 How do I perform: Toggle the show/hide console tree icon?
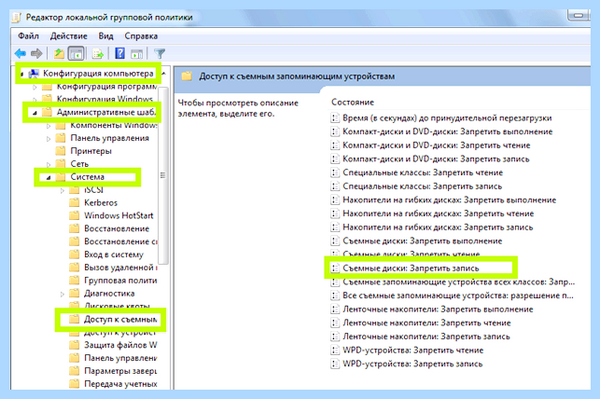point(76,54)
